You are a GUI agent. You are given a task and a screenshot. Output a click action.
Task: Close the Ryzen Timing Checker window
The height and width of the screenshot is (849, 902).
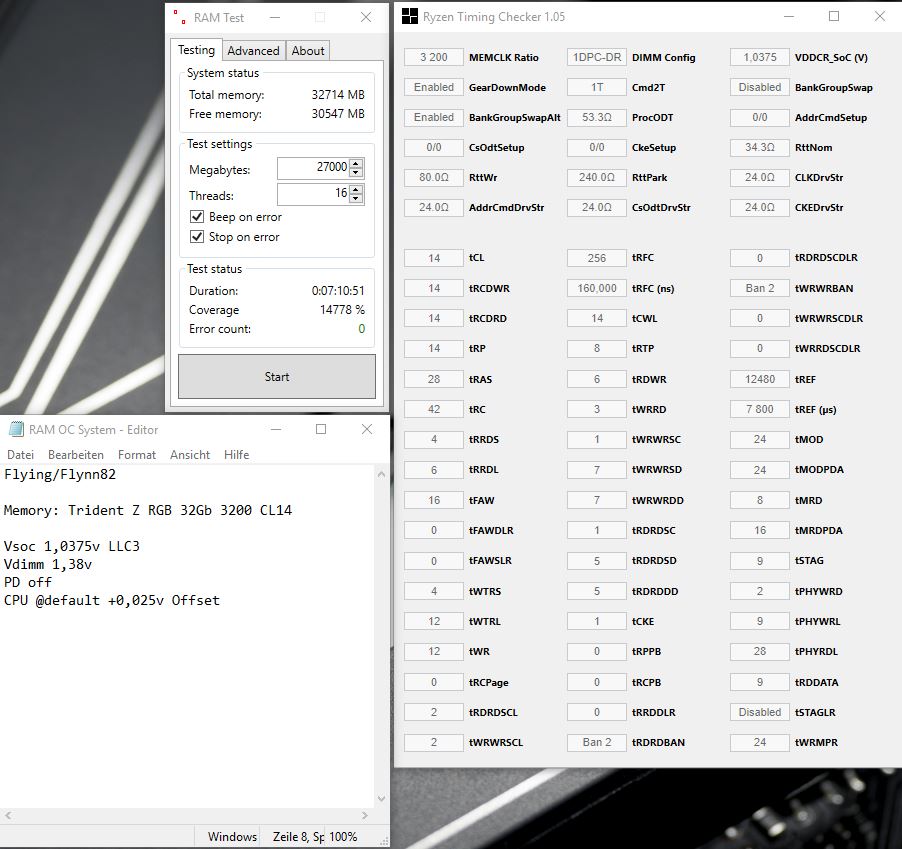(880, 17)
